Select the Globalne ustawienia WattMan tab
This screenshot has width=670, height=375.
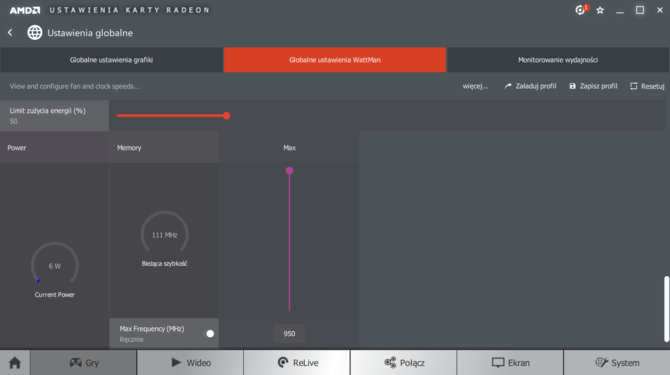click(x=335, y=60)
